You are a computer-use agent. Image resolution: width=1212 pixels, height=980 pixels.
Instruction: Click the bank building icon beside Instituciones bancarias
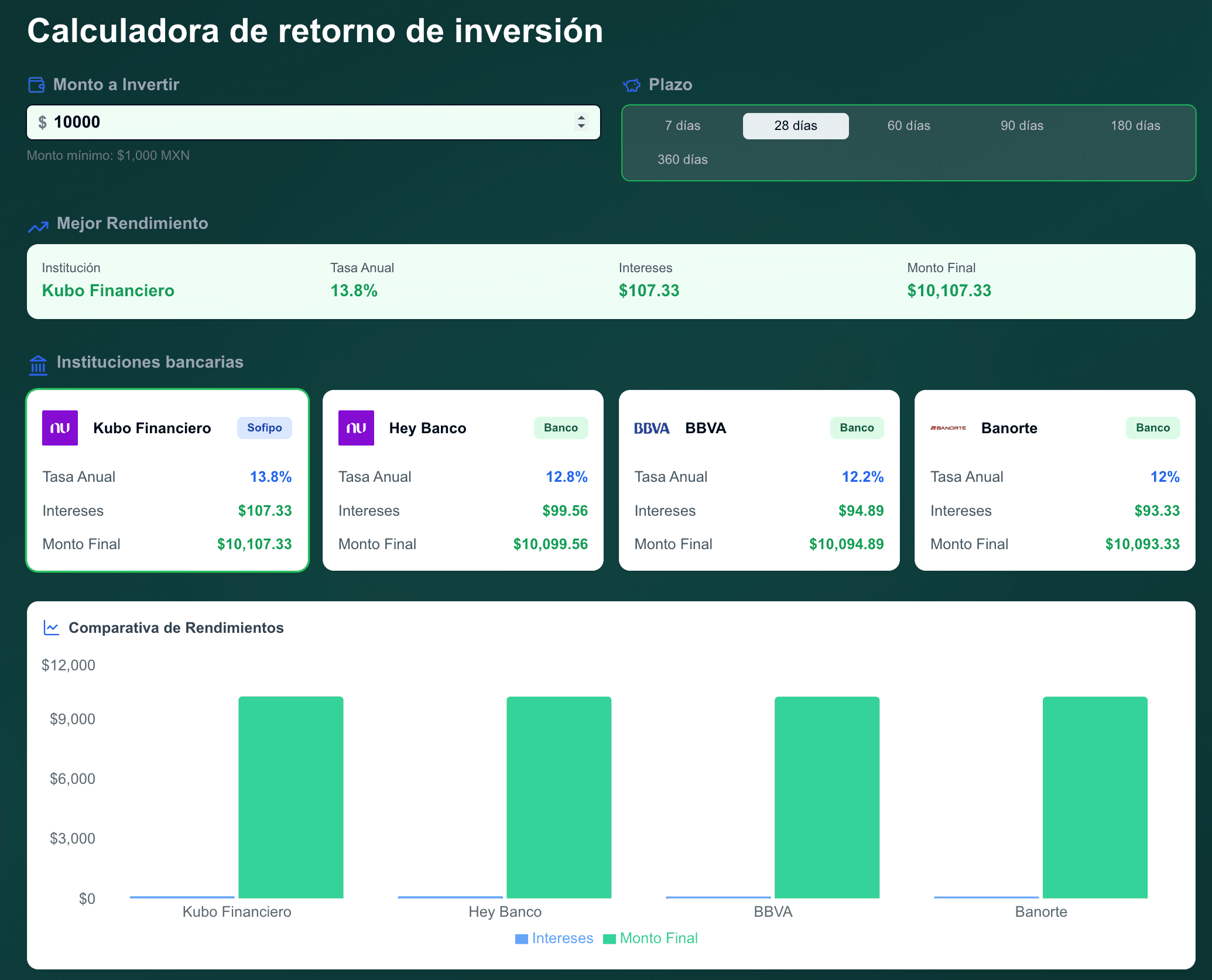(38, 365)
